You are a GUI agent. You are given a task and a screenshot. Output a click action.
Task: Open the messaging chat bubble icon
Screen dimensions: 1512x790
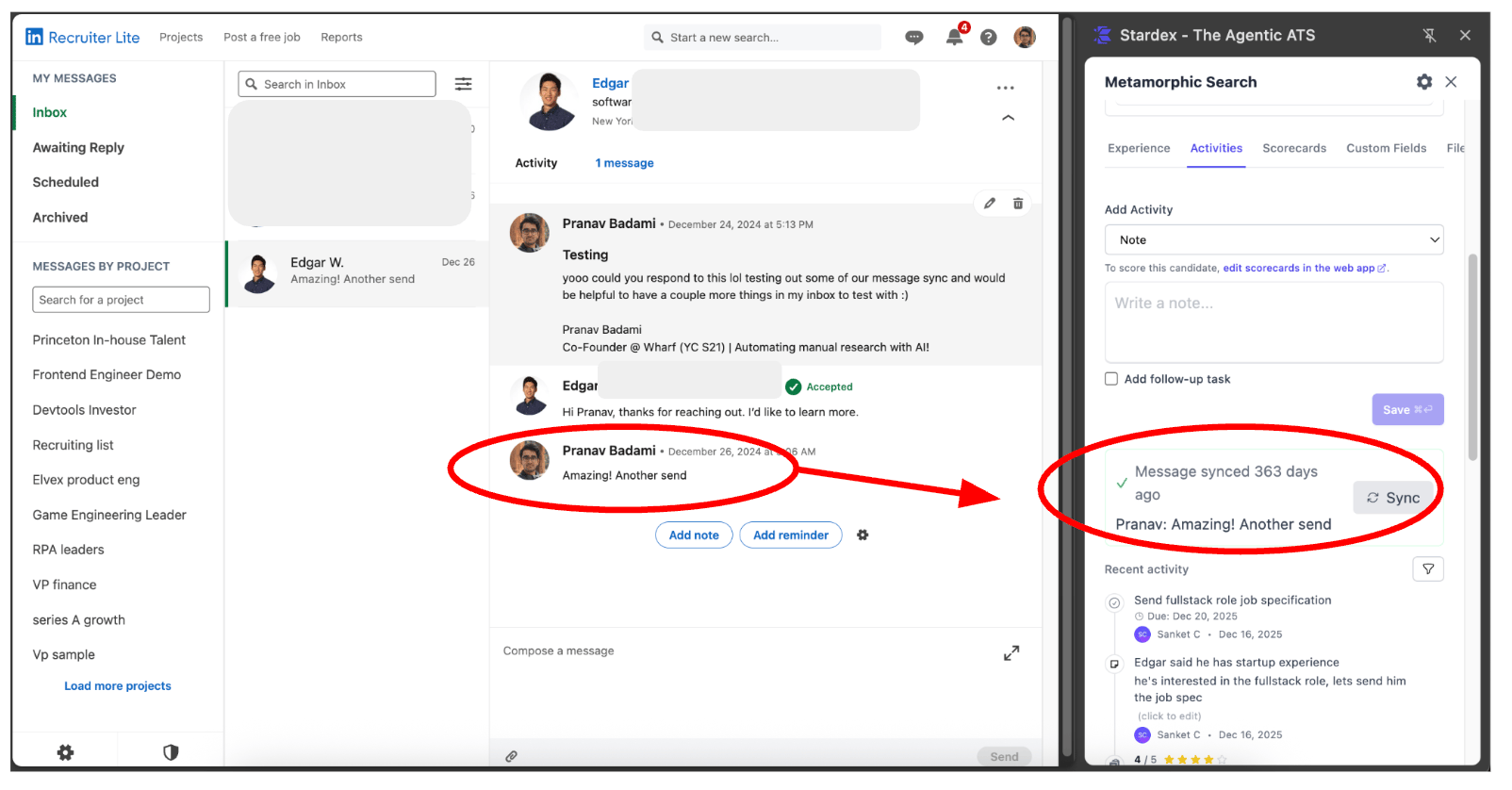[913, 38]
